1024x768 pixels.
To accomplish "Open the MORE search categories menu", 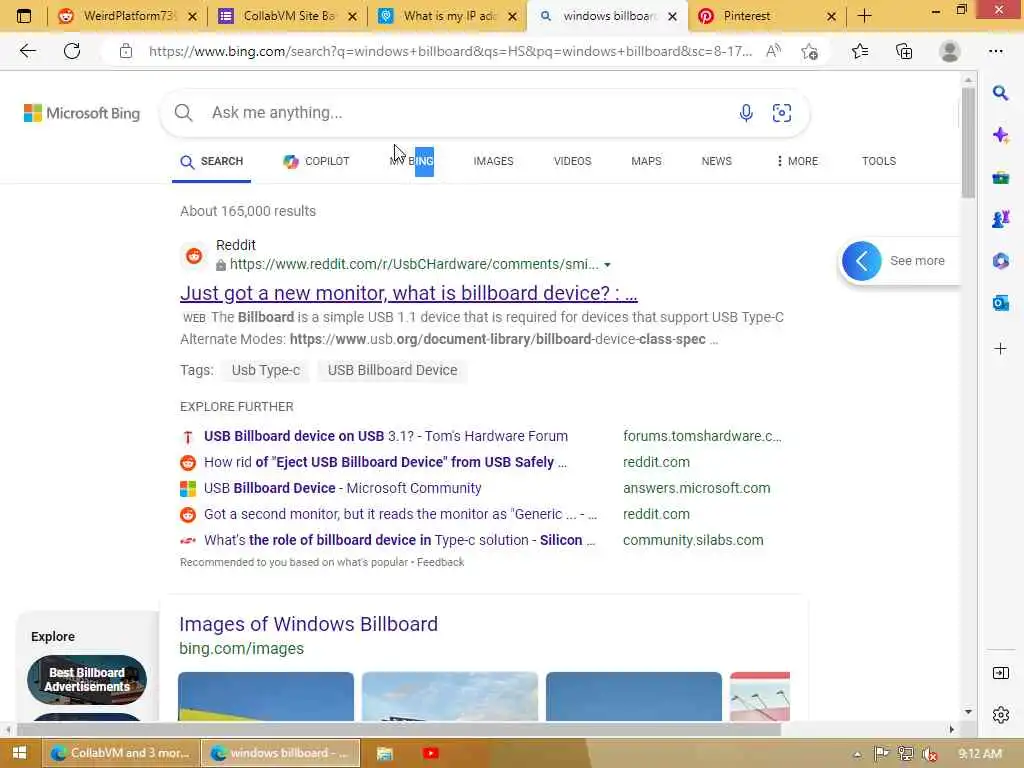I will [x=797, y=161].
